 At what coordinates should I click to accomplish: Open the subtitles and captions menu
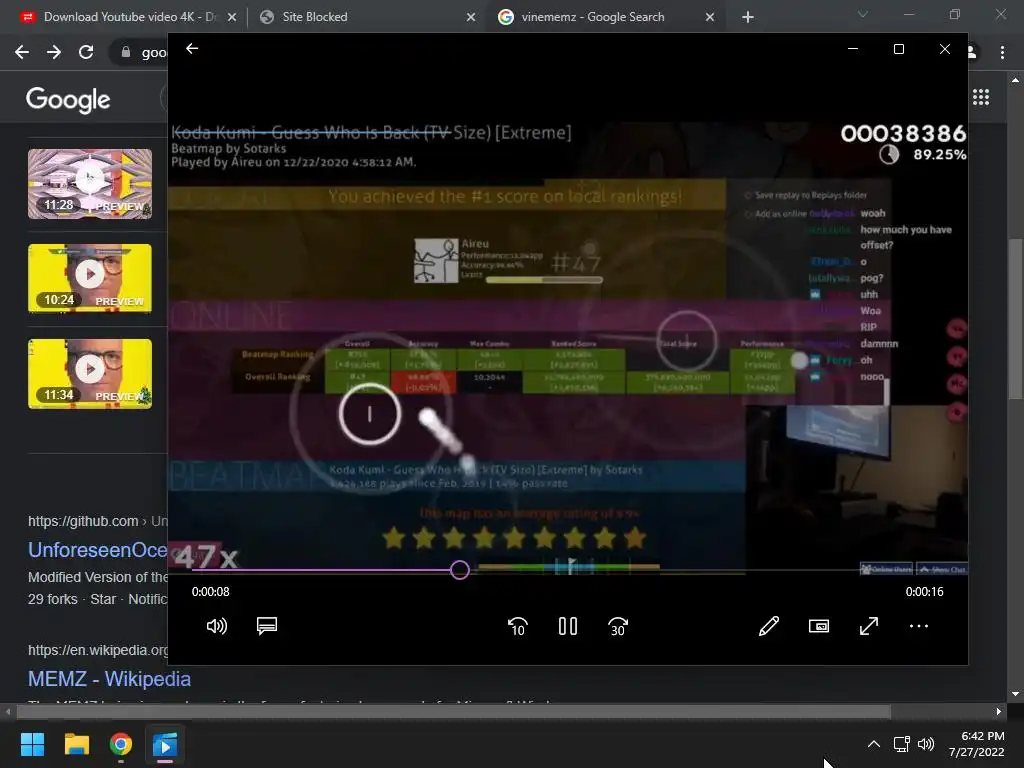[266, 626]
